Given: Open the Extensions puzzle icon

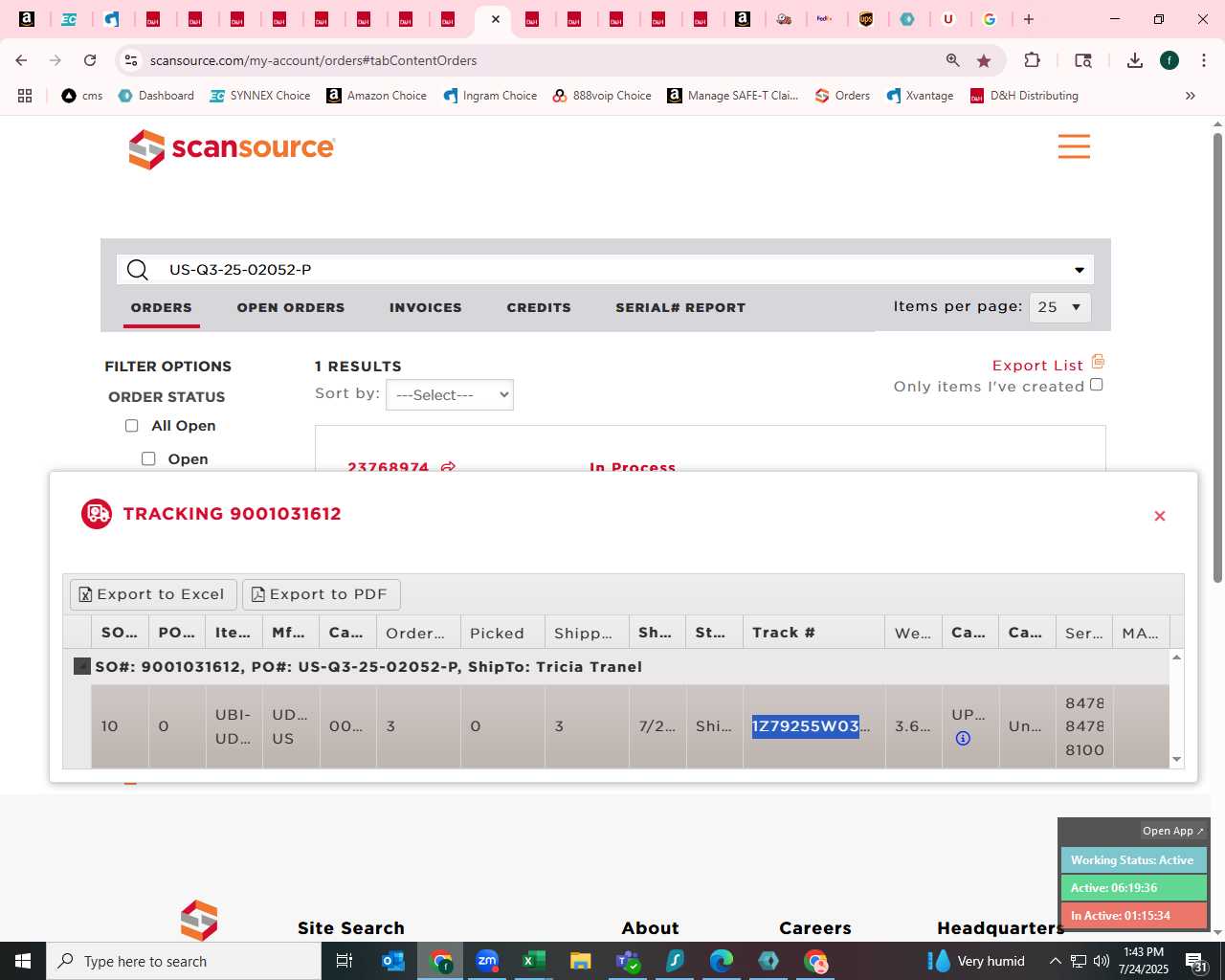Looking at the screenshot, I should pos(1032,60).
